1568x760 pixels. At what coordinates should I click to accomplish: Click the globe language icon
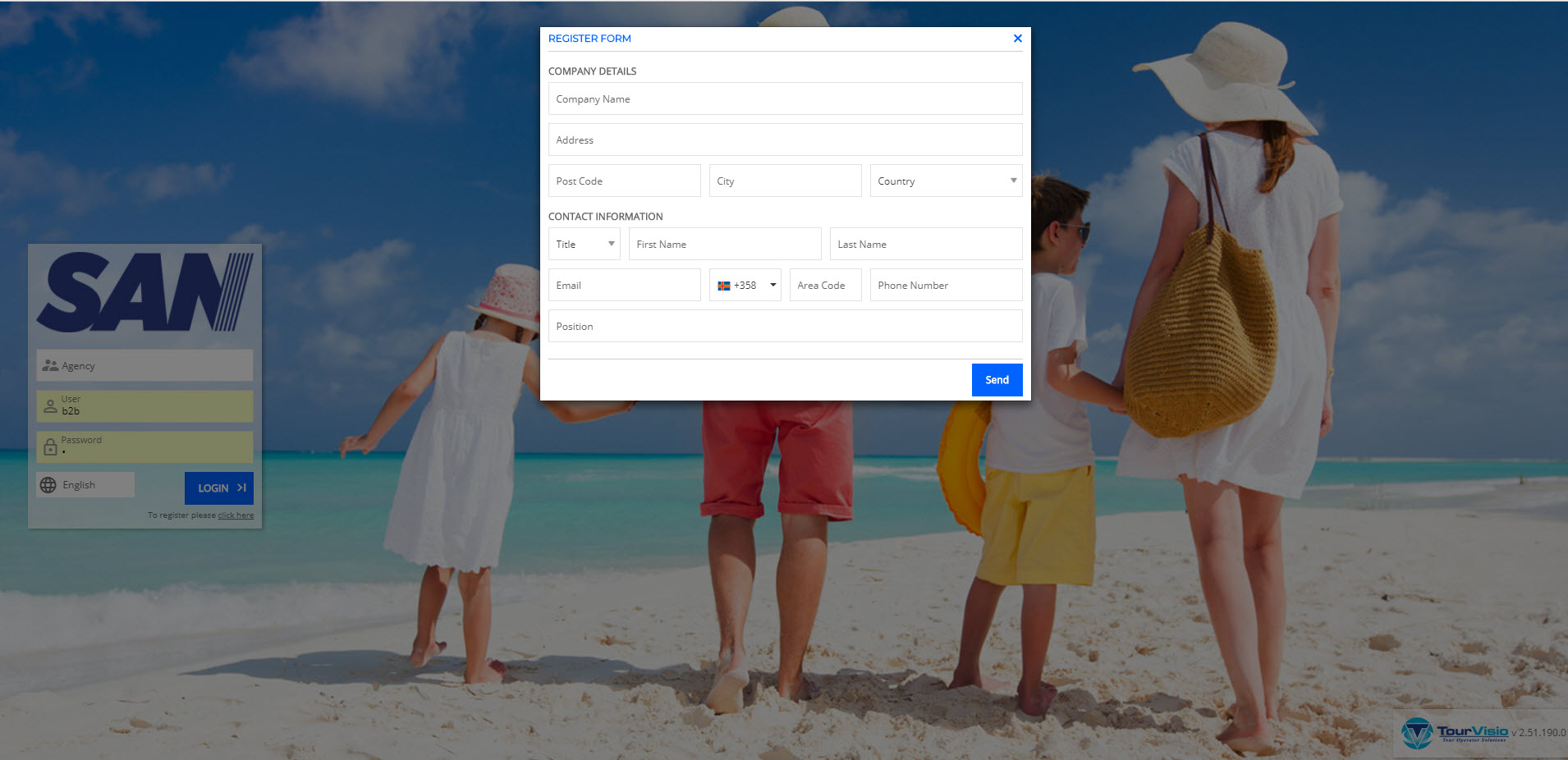pos(48,485)
